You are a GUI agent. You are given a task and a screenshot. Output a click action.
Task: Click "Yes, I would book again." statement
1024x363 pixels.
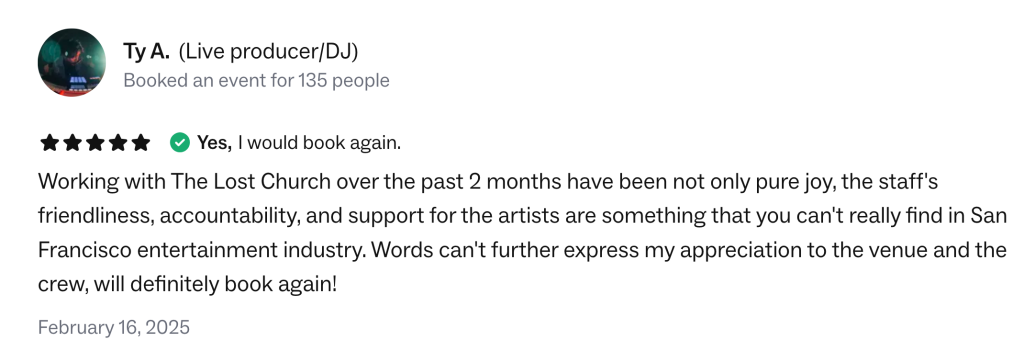coord(299,142)
